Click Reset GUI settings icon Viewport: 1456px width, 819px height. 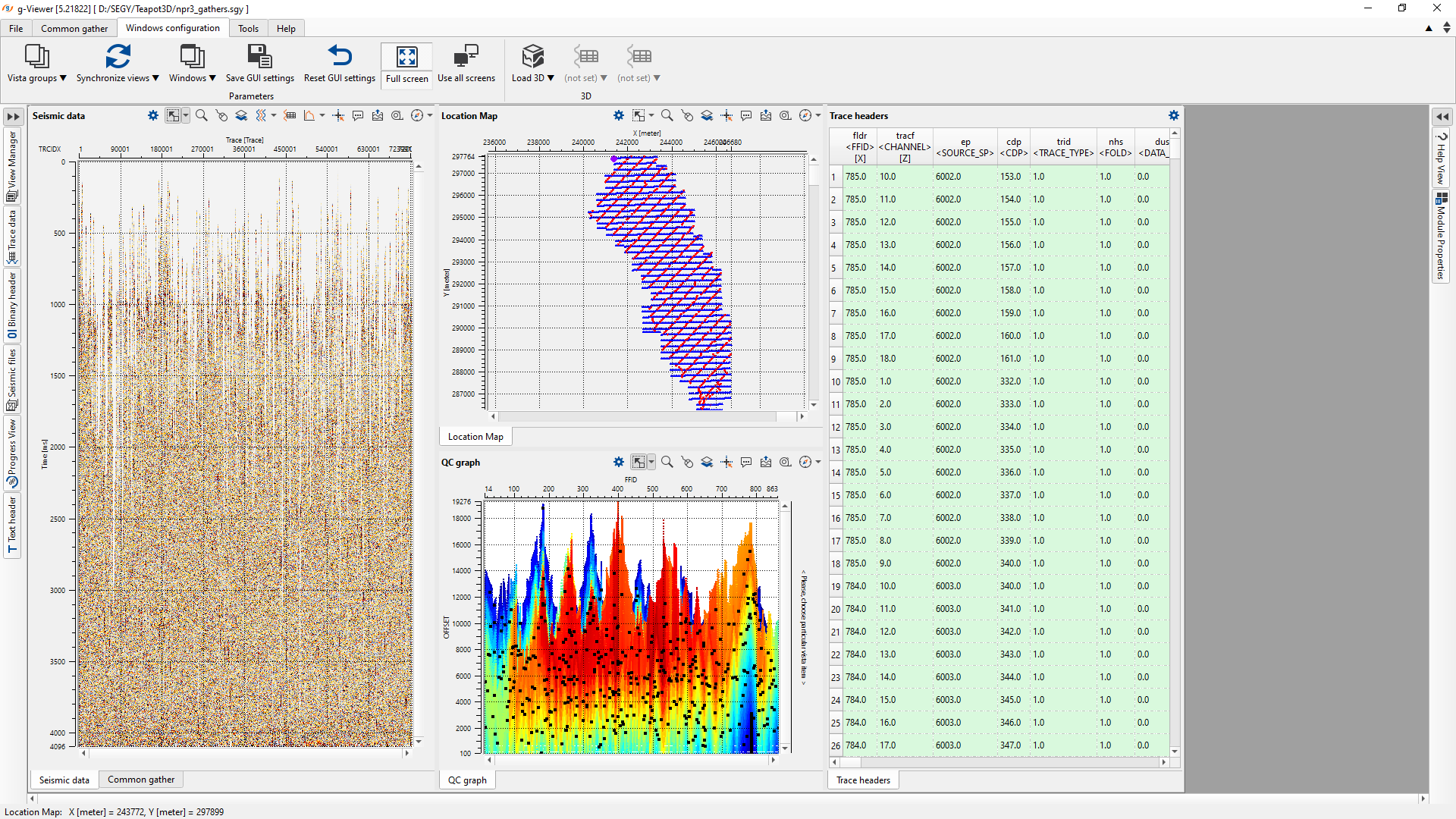tap(339, 57)
